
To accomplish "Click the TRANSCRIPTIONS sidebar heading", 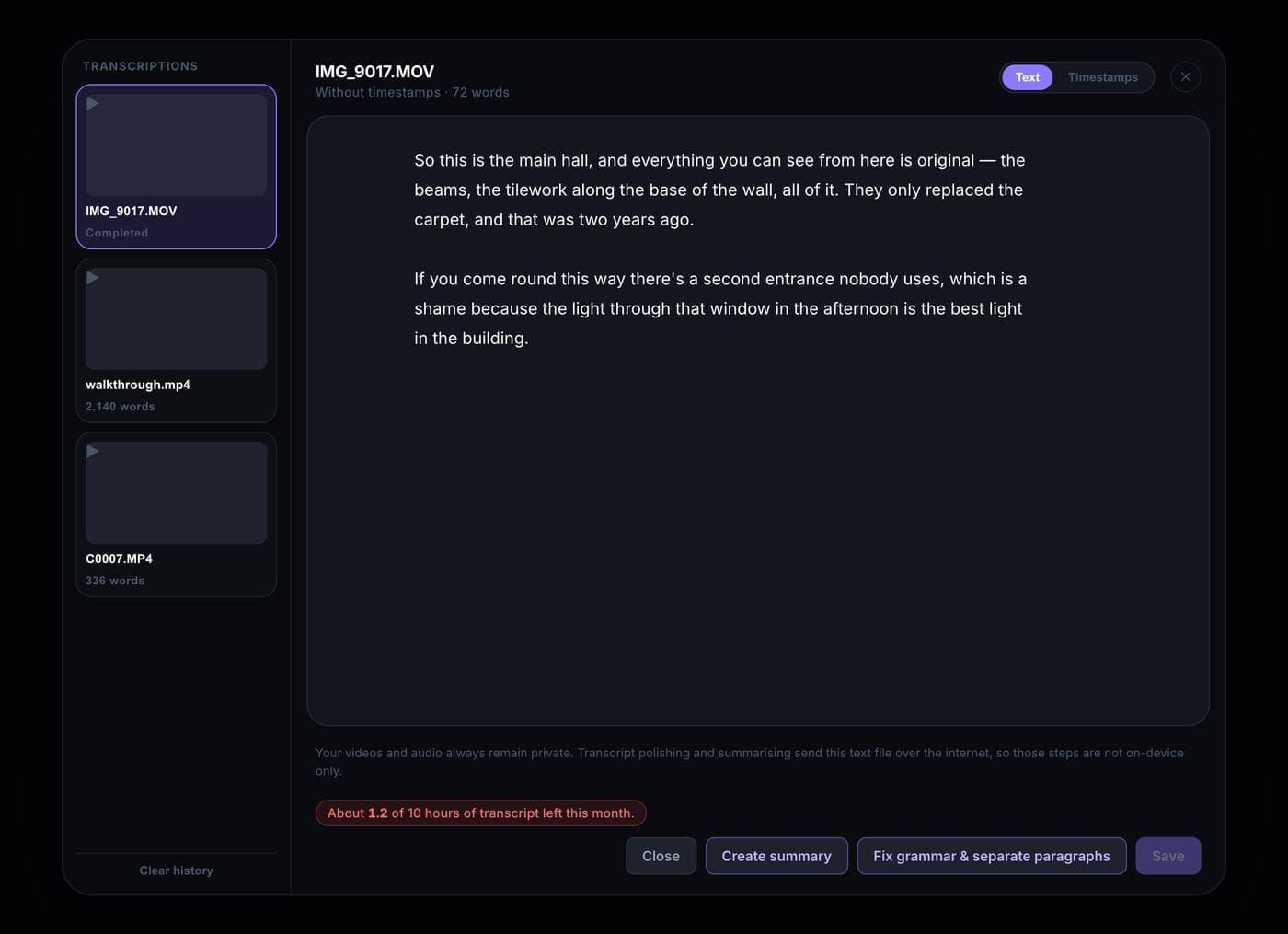I will 140,66.
